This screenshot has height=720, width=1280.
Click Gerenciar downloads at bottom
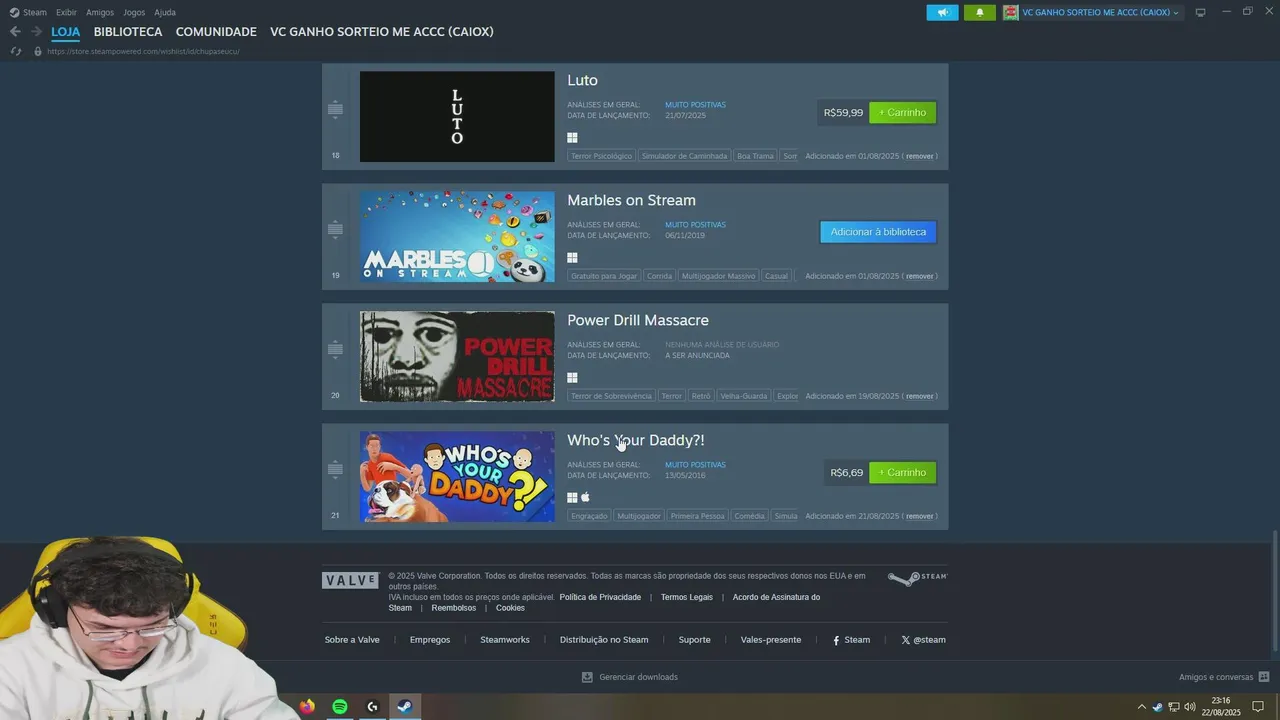coord(630,677)
